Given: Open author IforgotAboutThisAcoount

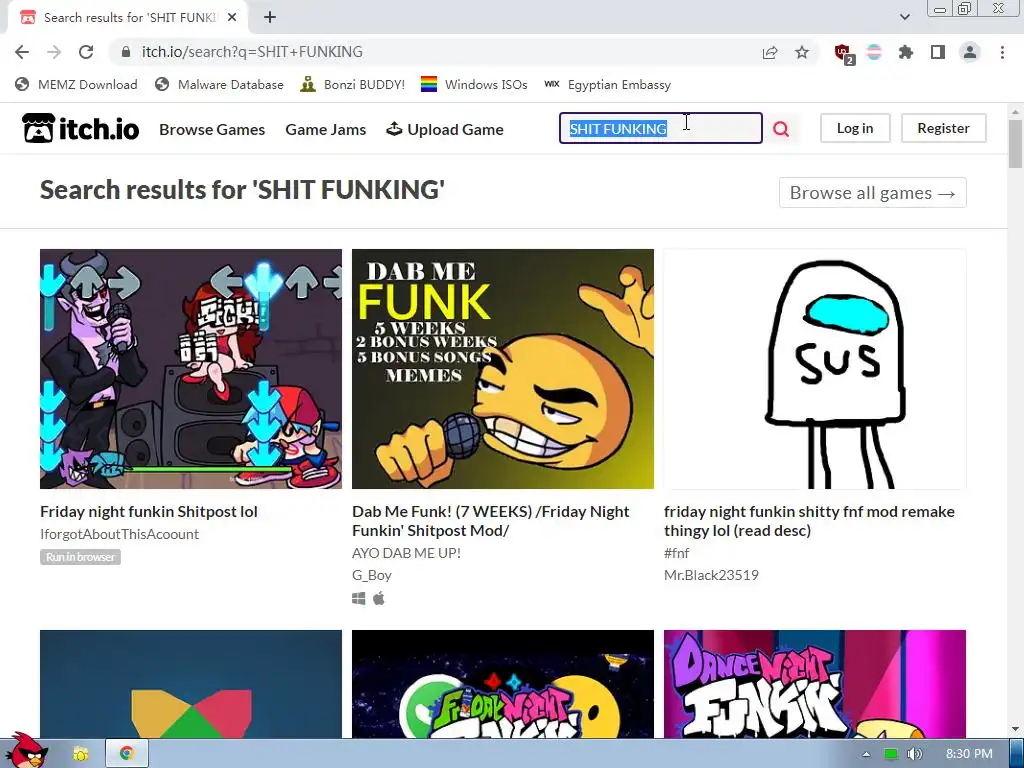Looking at the screenshot, I should 120,534.
